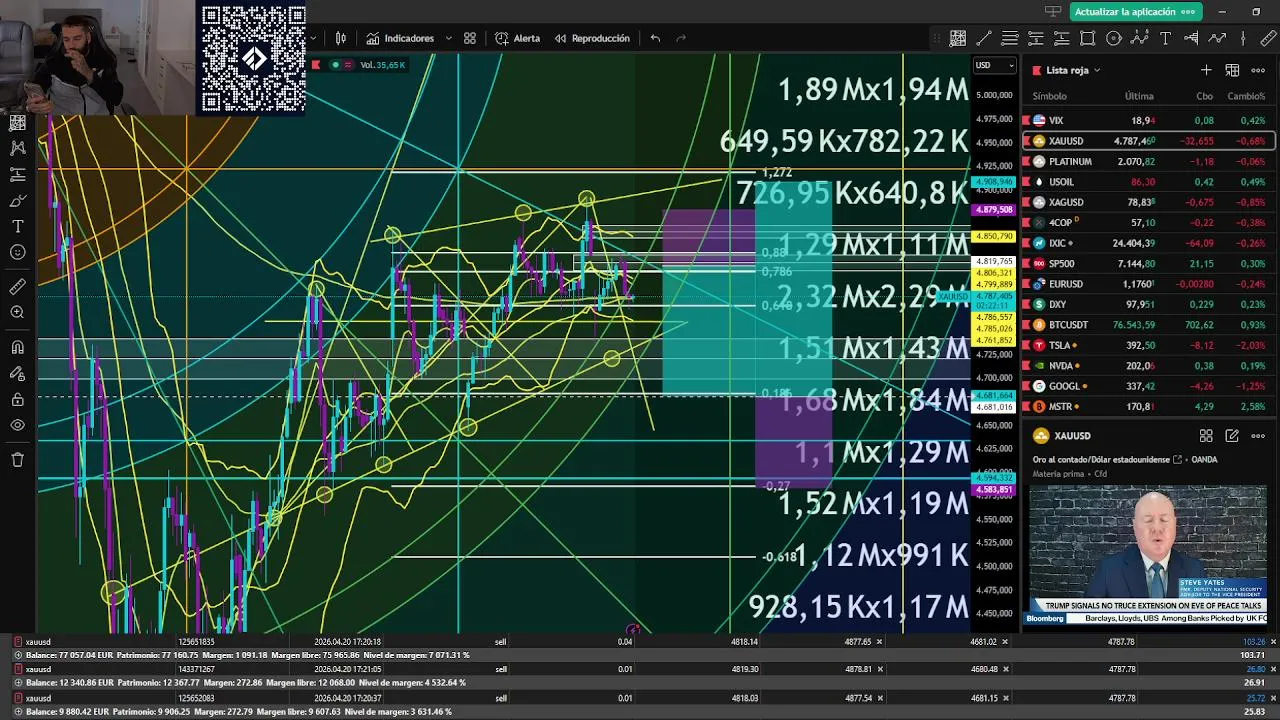Select VIX in watchlist

1149,120
